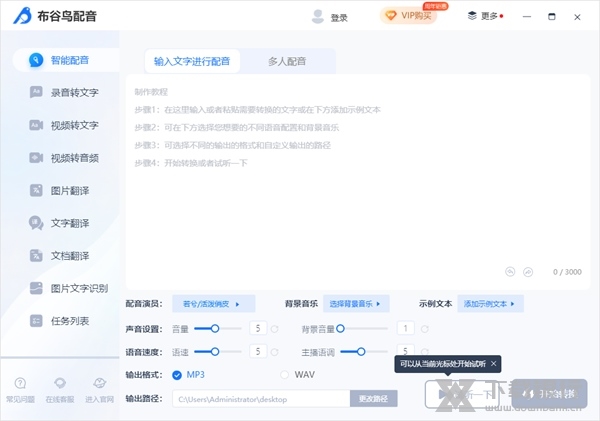
Task: Switch to the 输入文字进行配音 tab
Action: point(192,61)
